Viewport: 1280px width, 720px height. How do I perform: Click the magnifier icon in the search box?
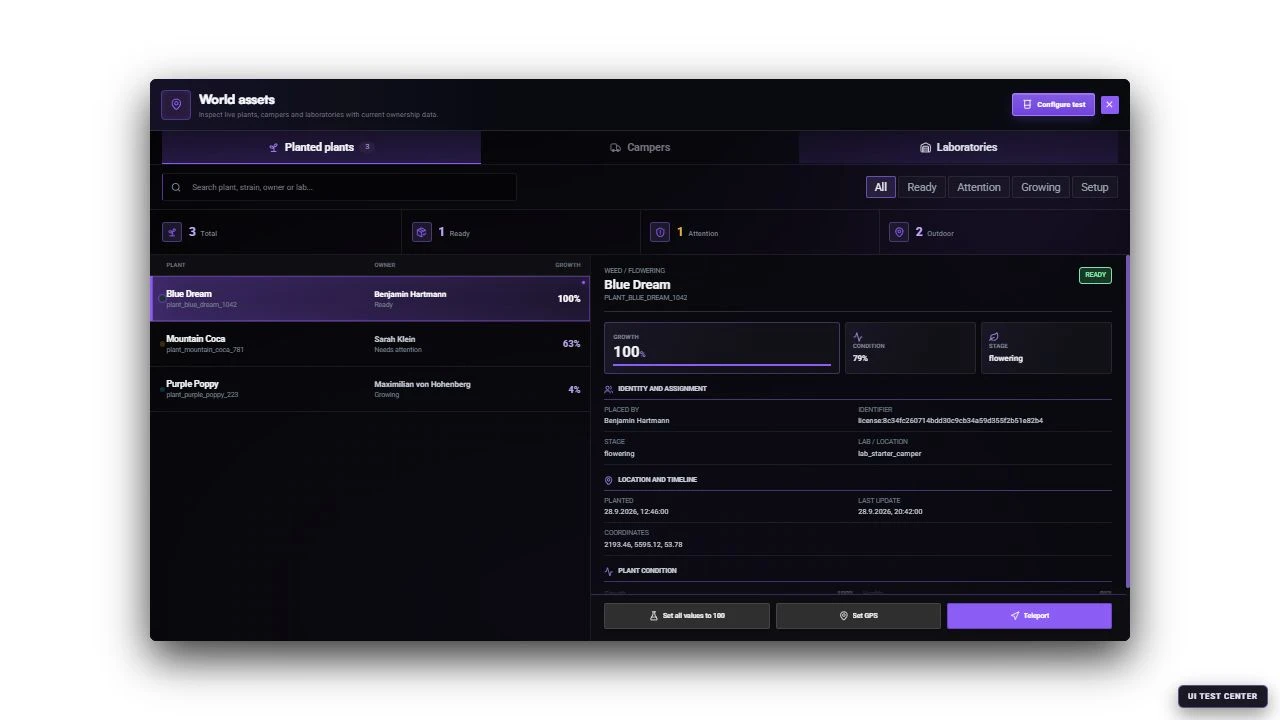coord(176,187)
